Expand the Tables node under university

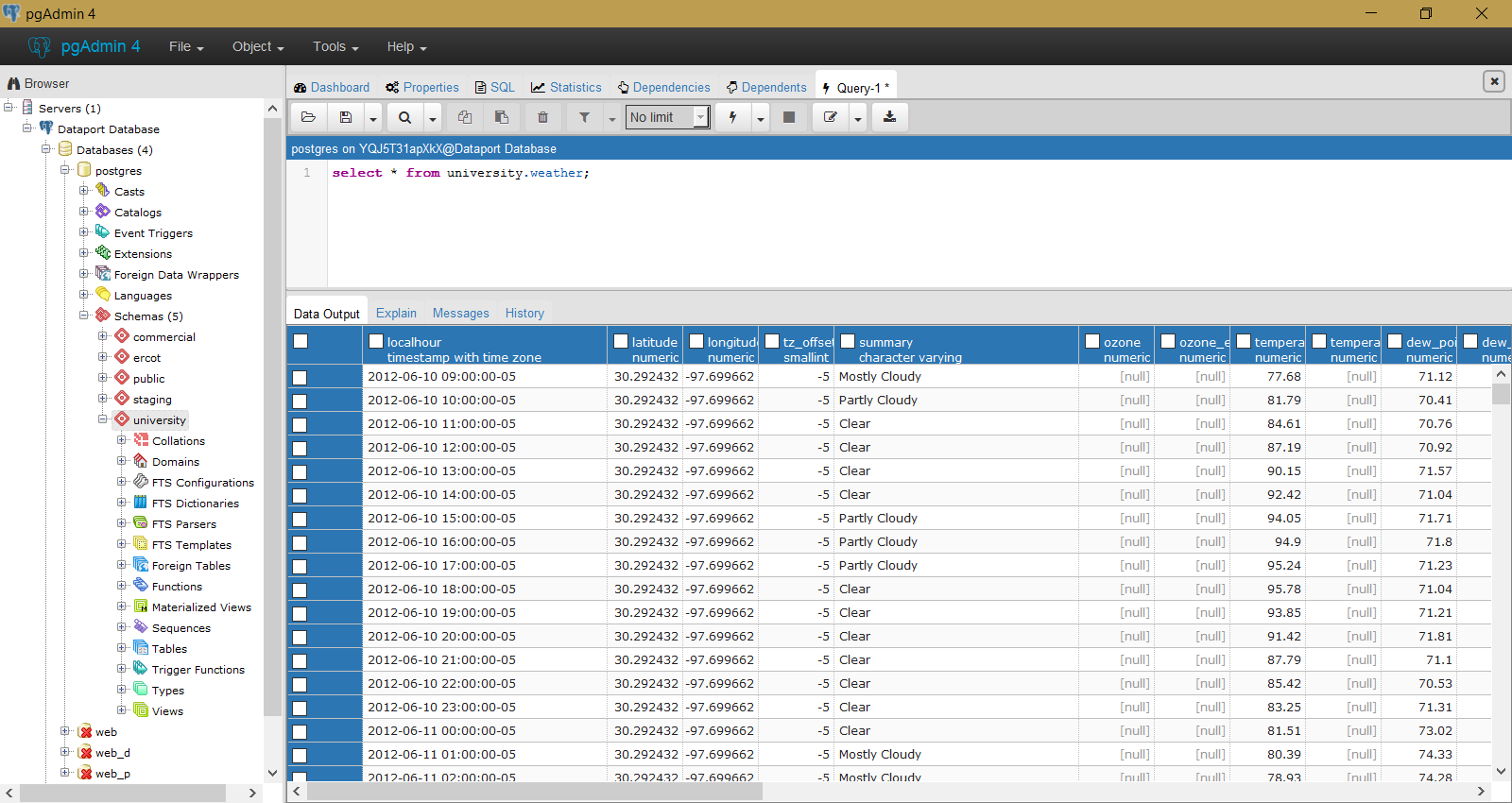122,648
